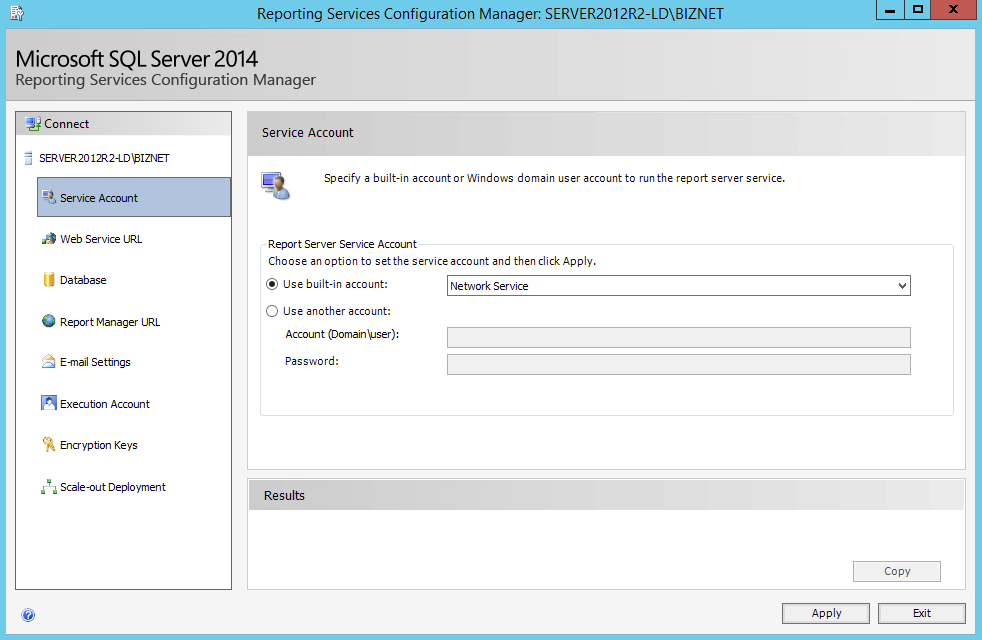Image resolution: width=982 pixels, height=640 pixels.
Task: Click the Exit button
Action: [x=922, y=613]
